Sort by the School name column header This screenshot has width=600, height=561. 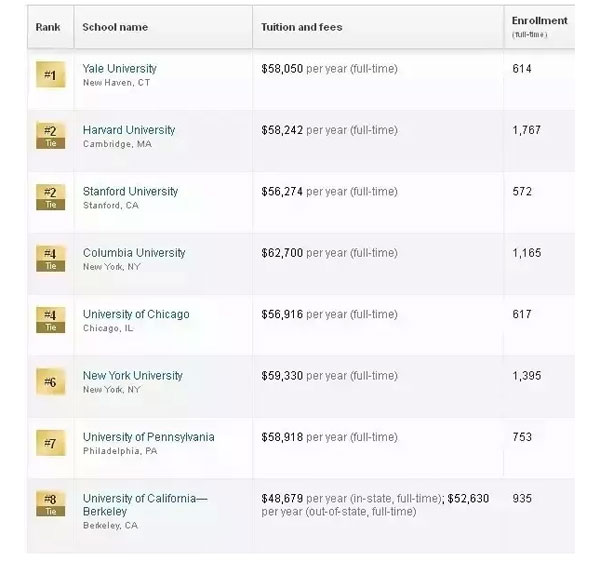coord(115,27)
